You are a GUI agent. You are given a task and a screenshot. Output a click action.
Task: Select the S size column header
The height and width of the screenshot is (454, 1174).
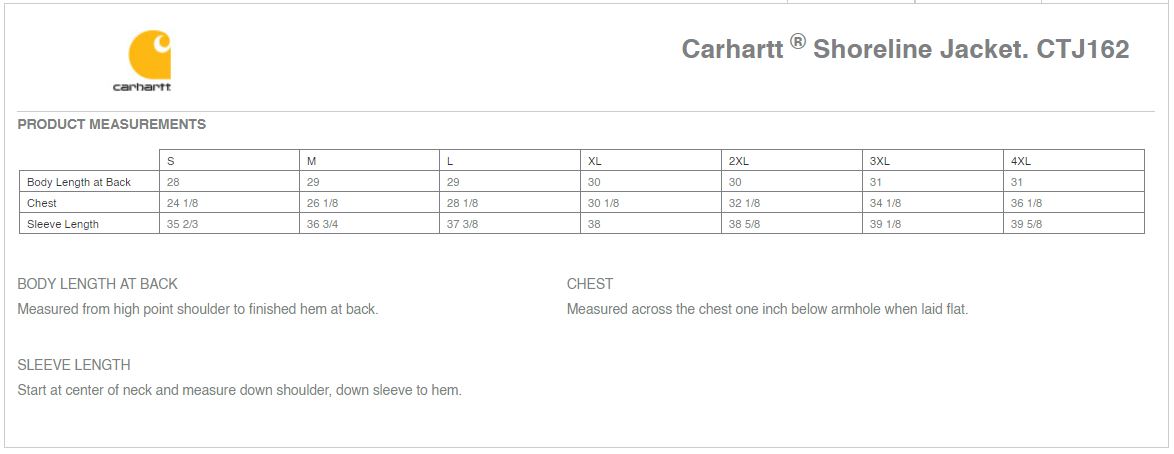[229, 160]
